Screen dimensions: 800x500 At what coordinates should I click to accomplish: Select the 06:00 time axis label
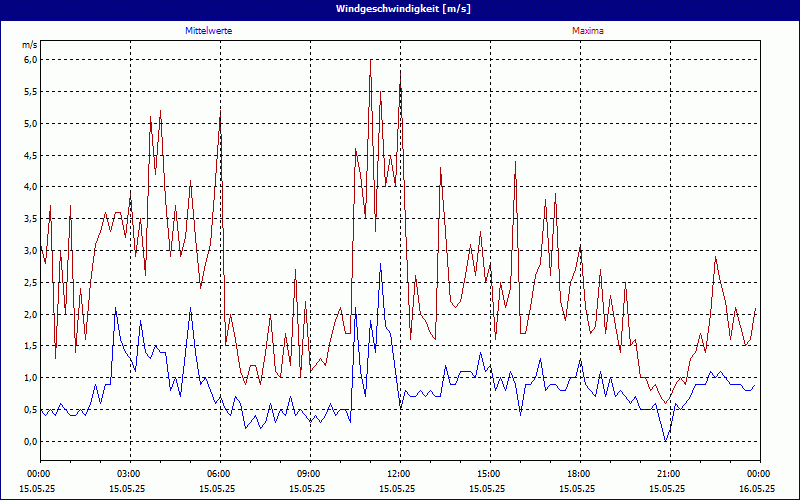pyautogui.click(x=219, y=474)
